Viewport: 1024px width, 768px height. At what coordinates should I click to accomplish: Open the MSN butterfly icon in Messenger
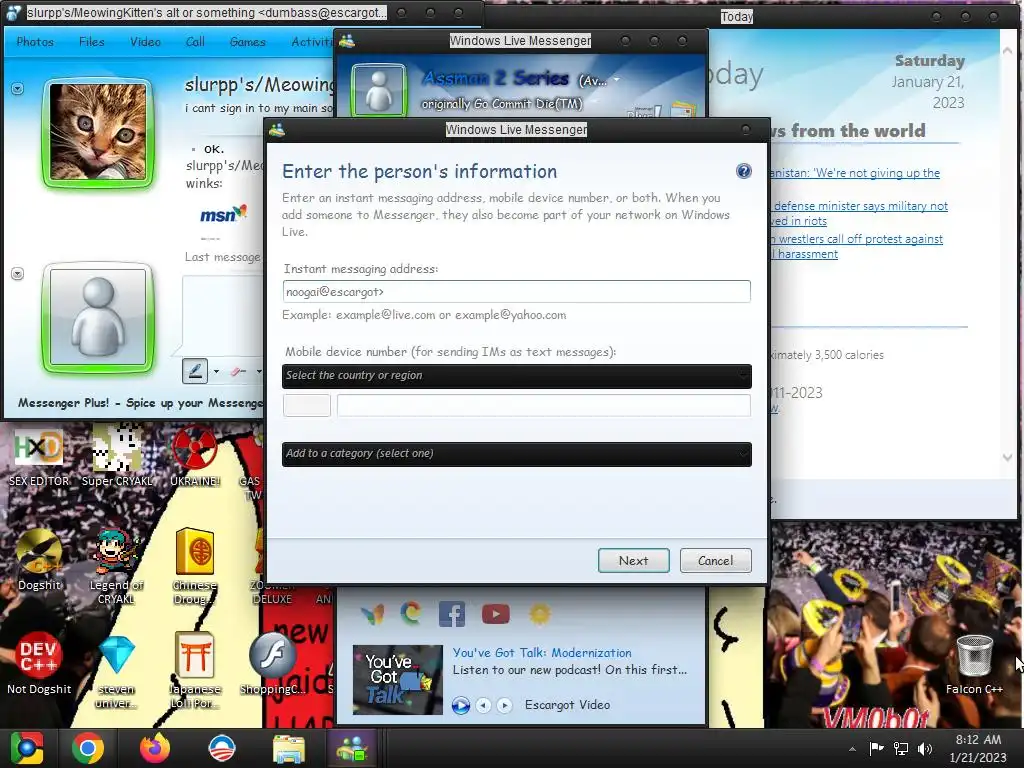[372, 614]
